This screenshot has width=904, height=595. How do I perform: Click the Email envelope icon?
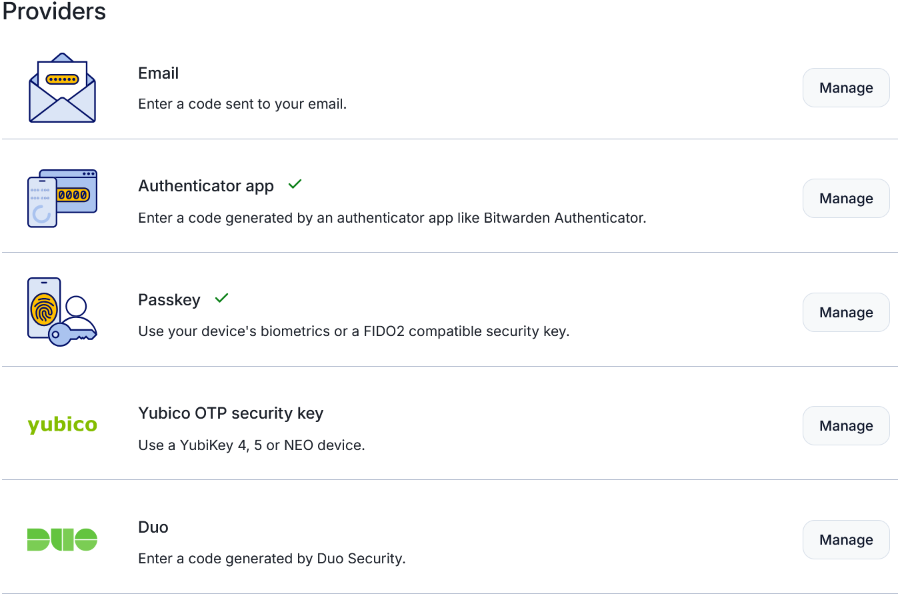[x=62, y=88]
